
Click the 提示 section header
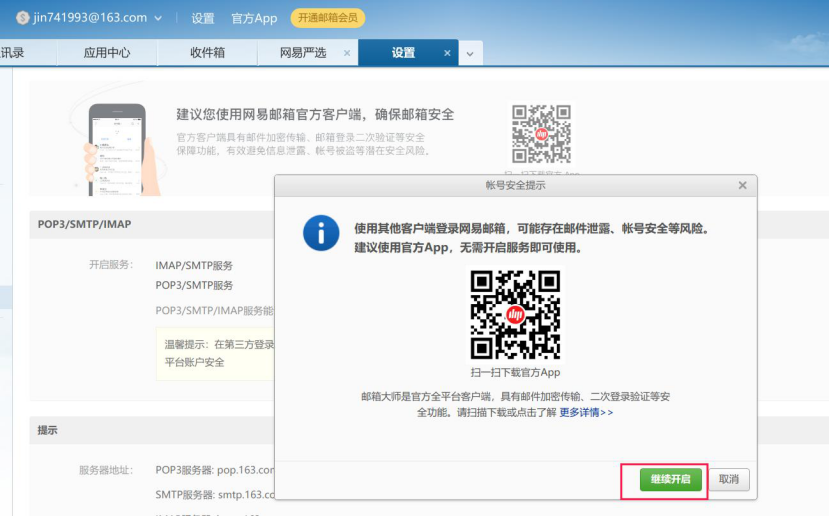[47, 430]
